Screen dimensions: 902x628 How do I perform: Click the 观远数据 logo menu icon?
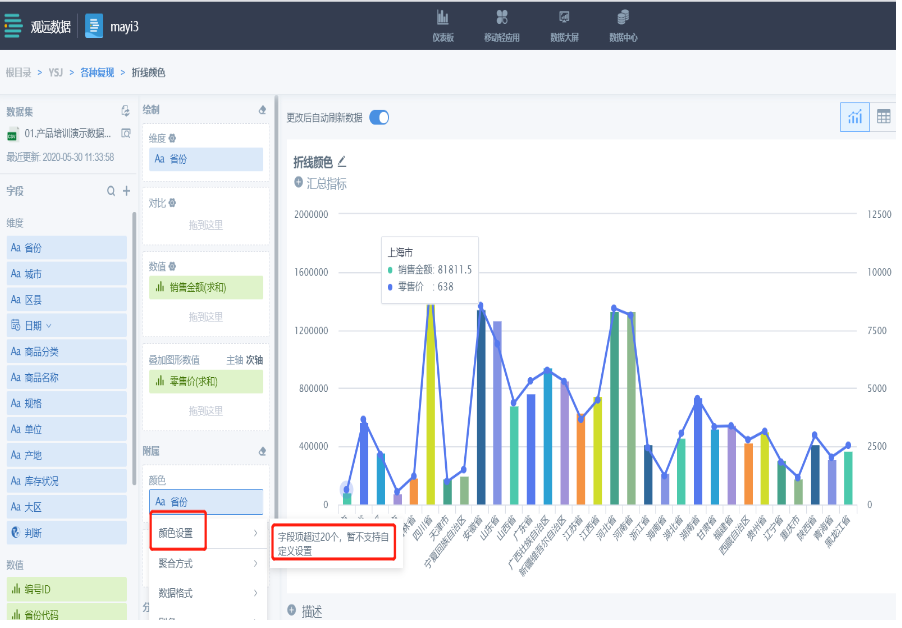13,26
